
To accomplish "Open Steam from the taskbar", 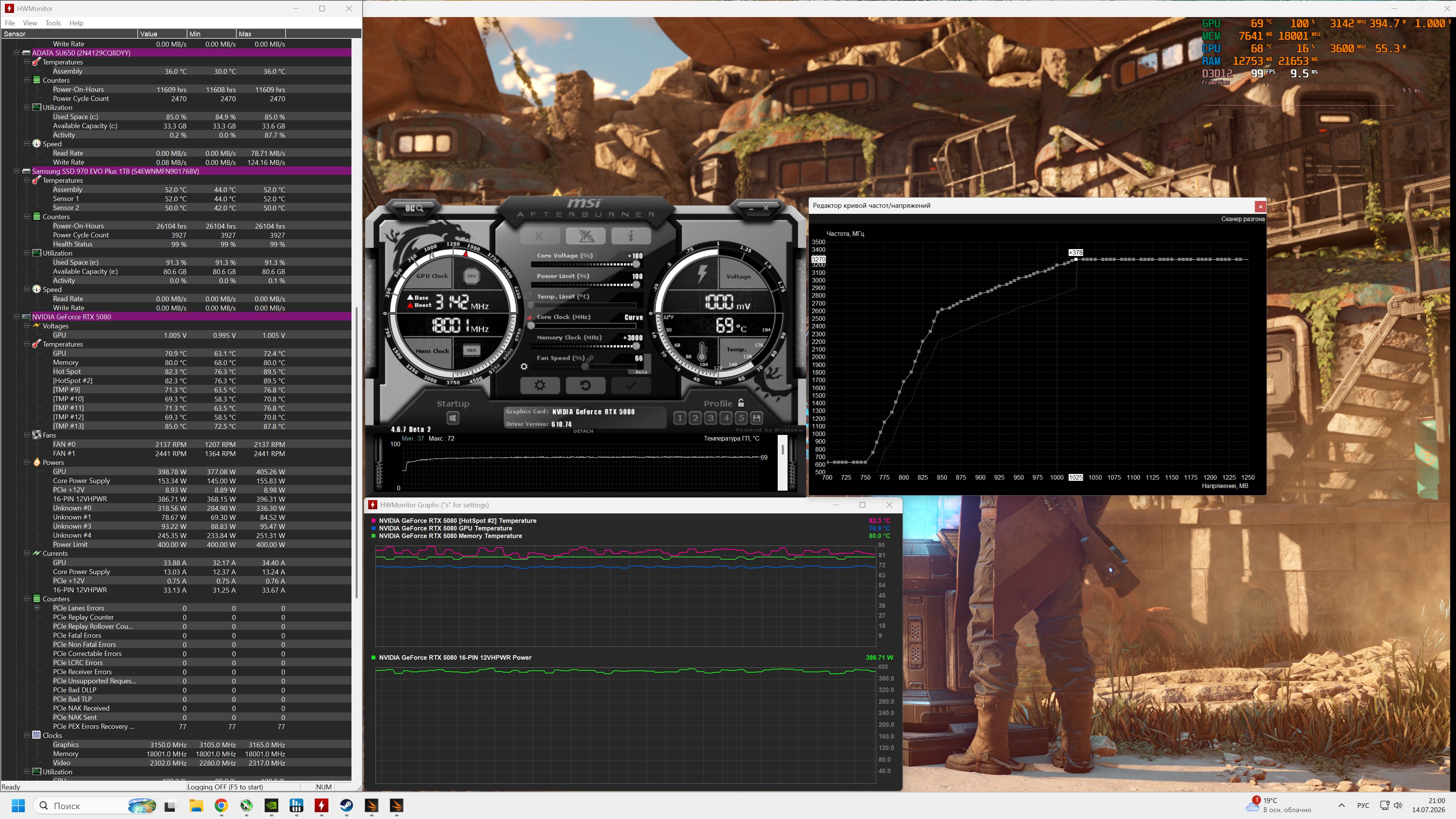I will [347, 805].
